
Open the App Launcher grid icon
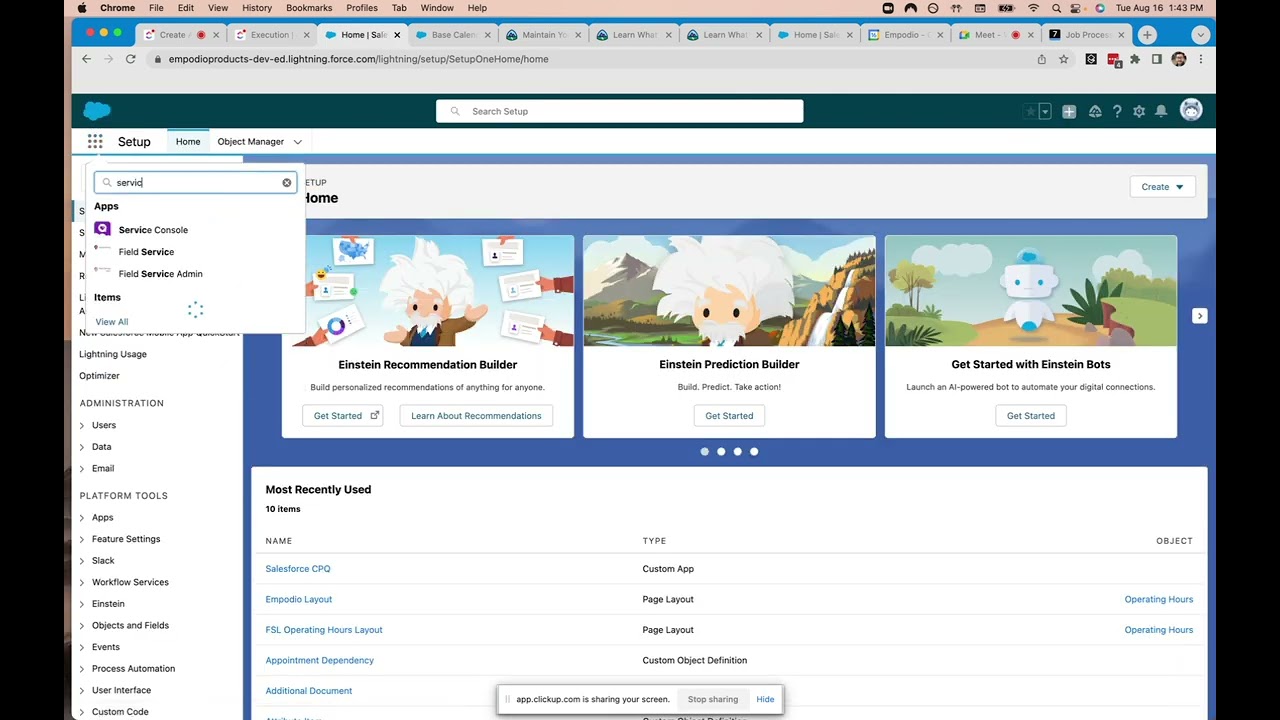95,142
